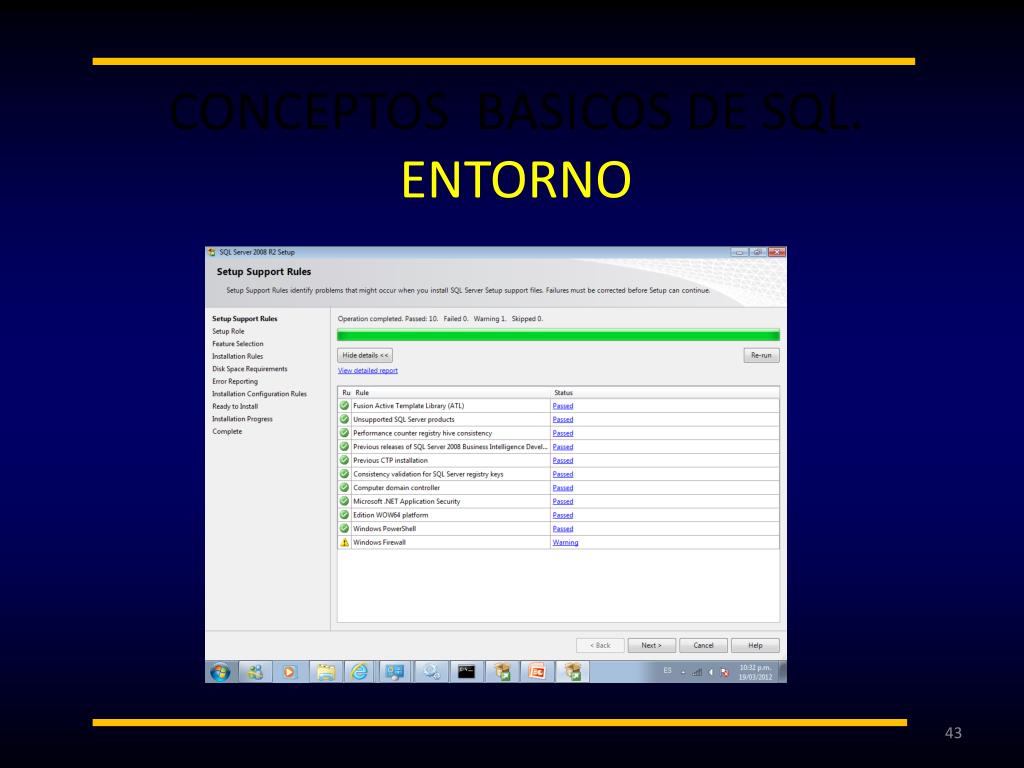Click Show desktop strip at taskbar end
1024x768 pixels.
(x=782, y=671)
